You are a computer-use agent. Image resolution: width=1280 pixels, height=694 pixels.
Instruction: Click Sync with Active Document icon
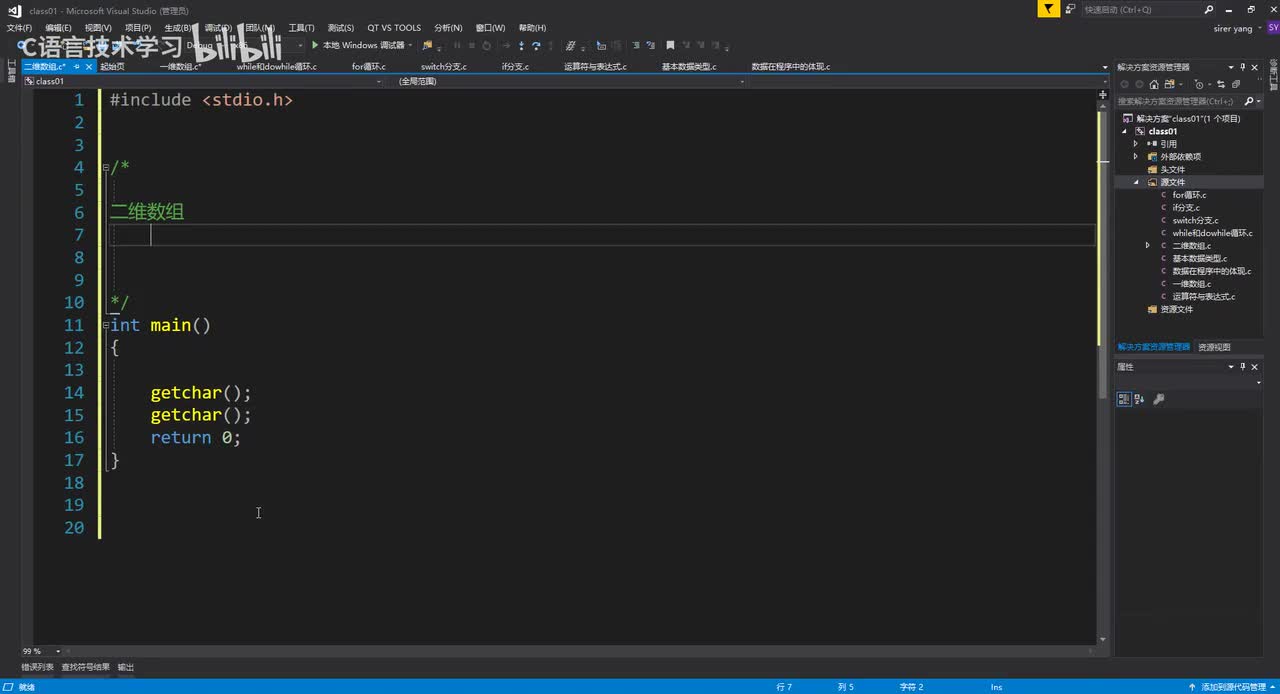tap(1221, 85)
